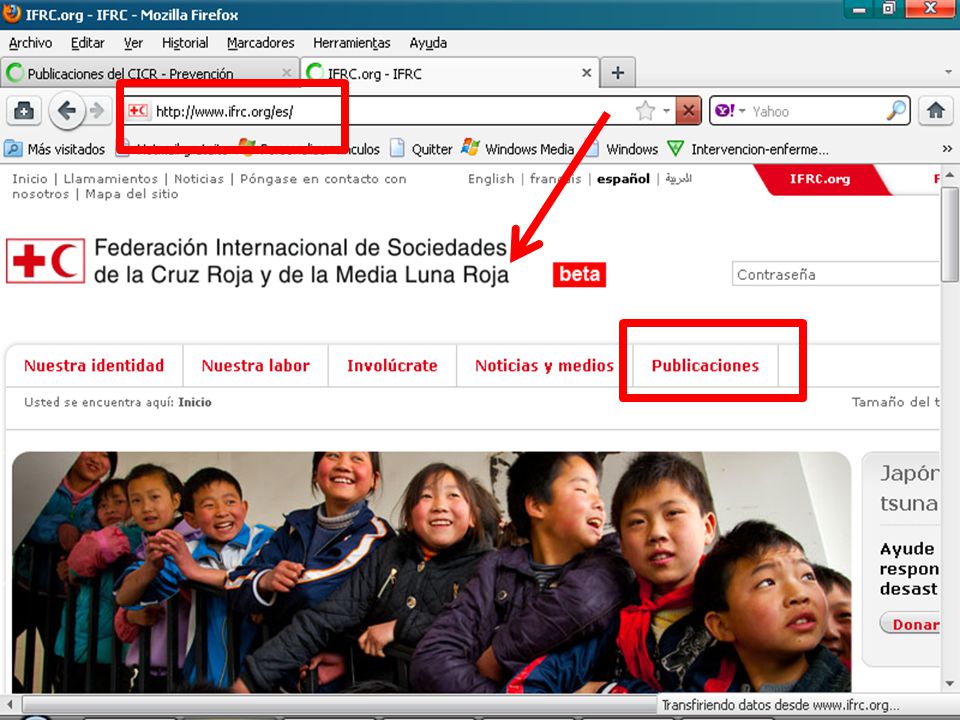Switch to the Publicaciones del CICR tab
The image size is (960, 720).
(x=149, y=73)
